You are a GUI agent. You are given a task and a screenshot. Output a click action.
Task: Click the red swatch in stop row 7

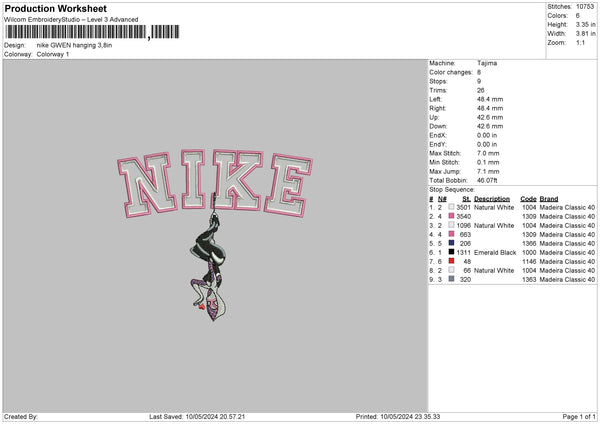452,261
